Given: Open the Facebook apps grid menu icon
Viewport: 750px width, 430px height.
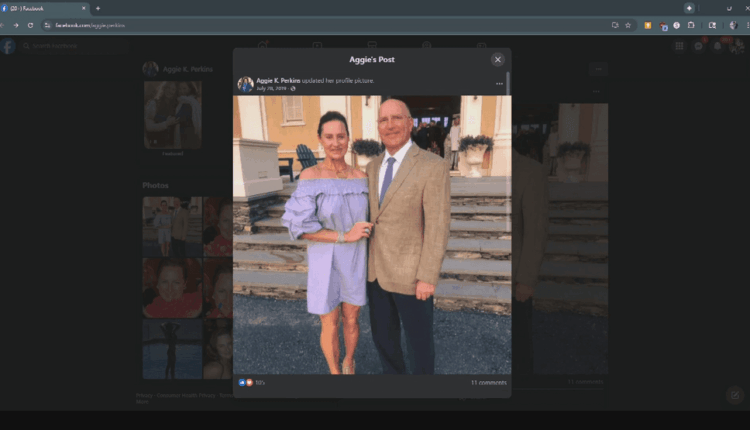Looking at the screenshot, I should coord(680,46).
